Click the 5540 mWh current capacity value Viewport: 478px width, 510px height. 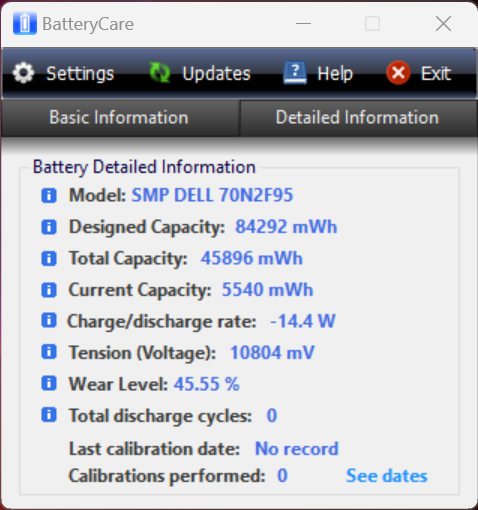click(x=267, y=289)
